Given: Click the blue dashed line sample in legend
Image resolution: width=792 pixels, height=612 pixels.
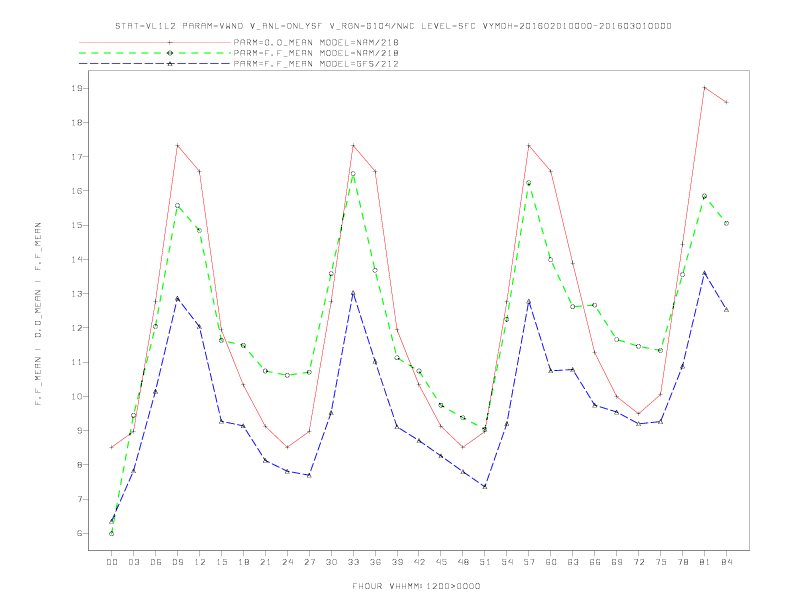Looking at the screenshot, I should pos(155,64).
